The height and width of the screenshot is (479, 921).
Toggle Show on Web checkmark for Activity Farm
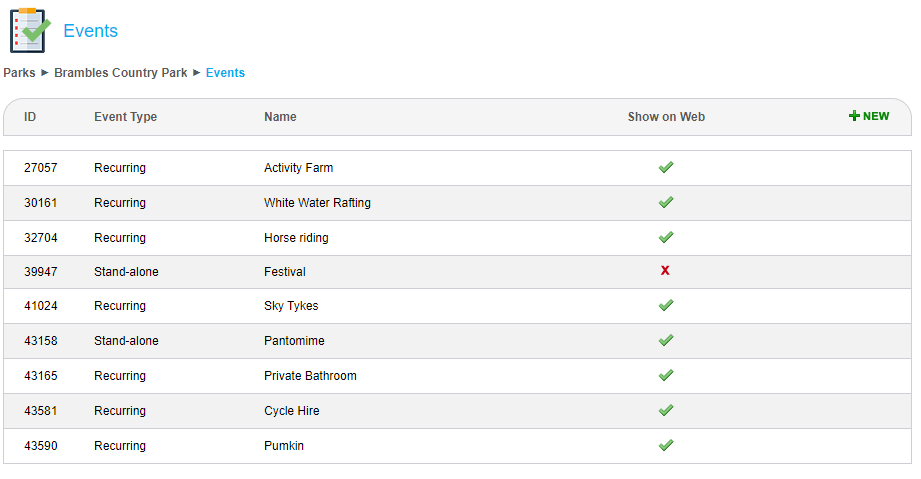click(x=666, y=167)
